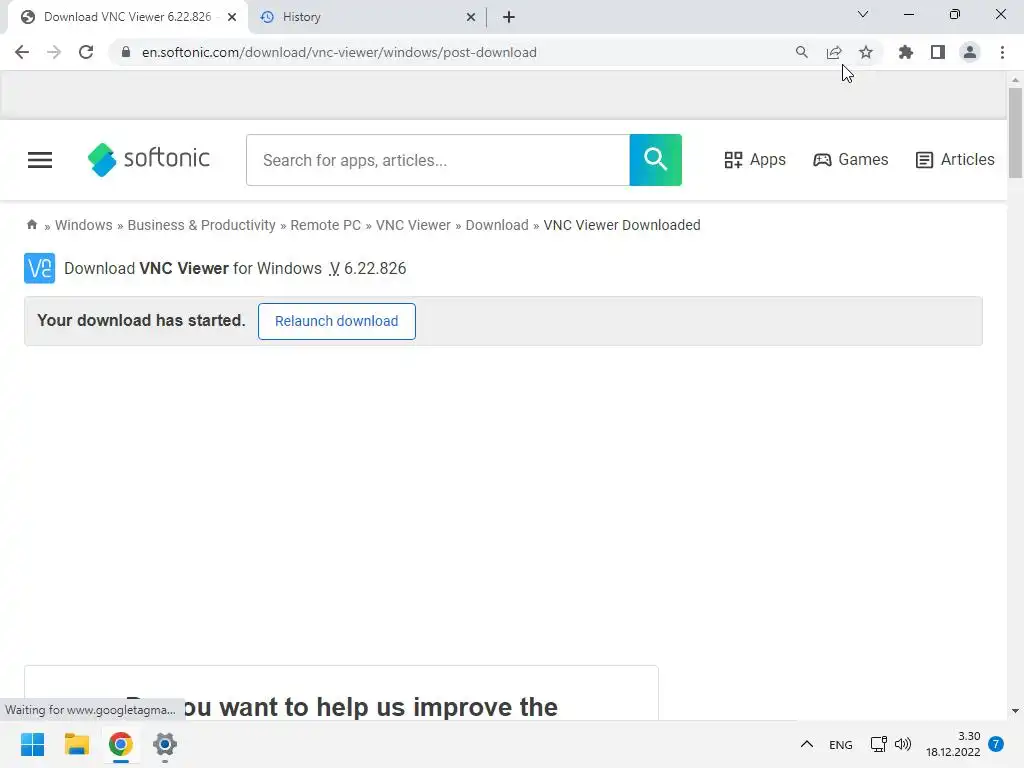Click network icon in system tray

(878, 744)
